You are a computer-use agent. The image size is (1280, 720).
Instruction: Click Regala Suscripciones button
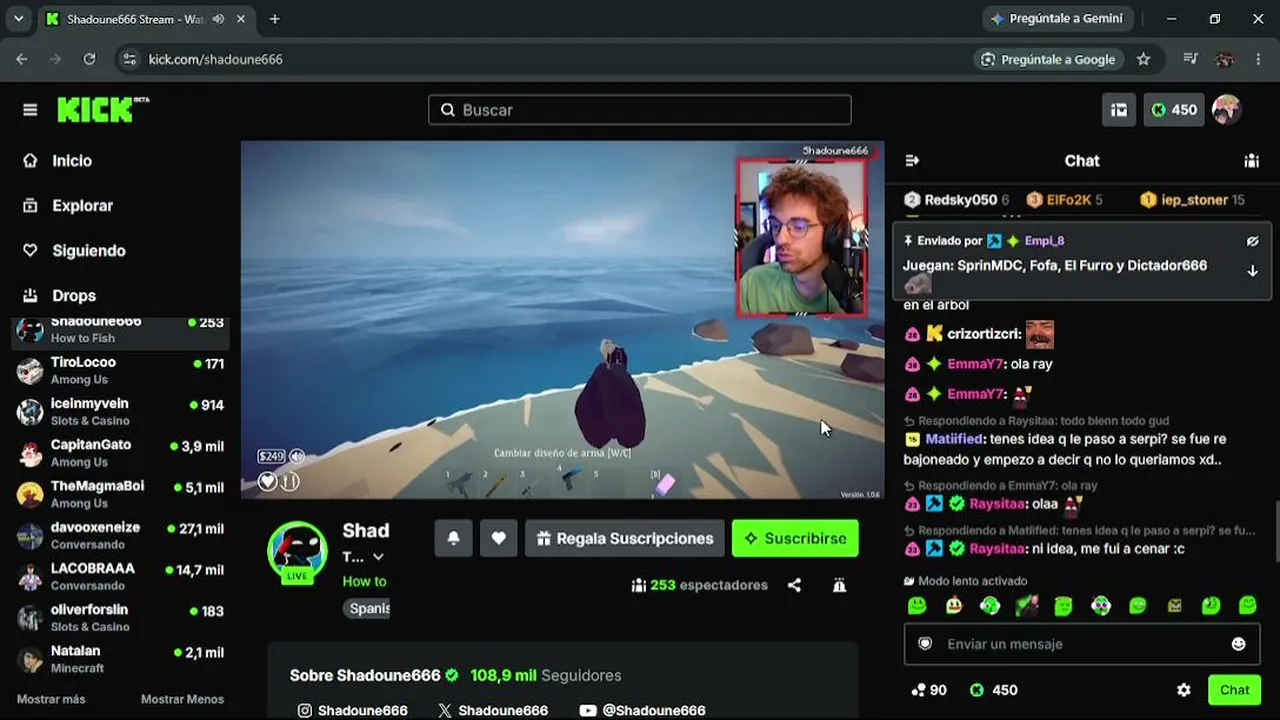(625, 538)
